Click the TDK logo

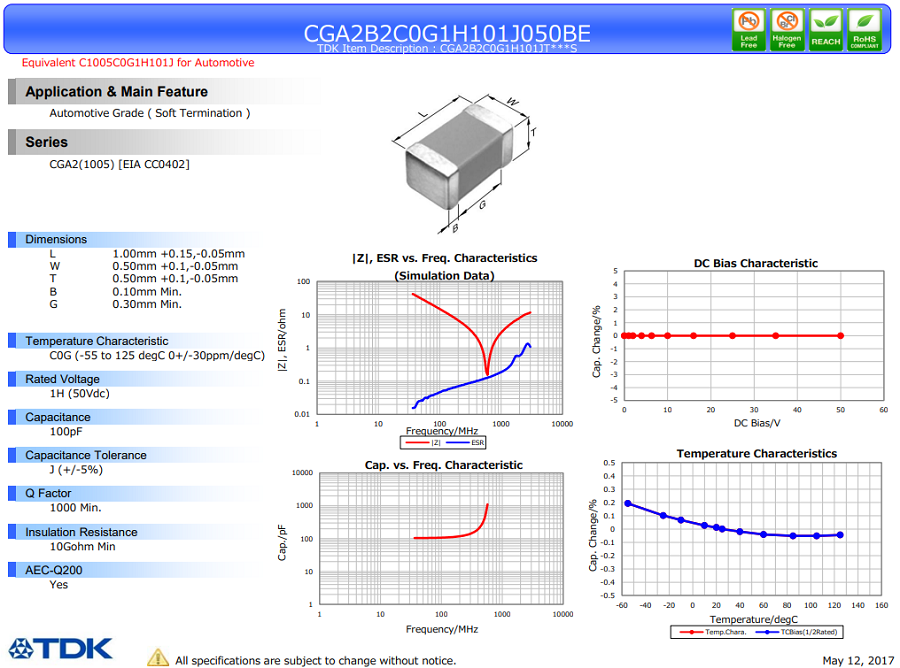click(x=60, y=648)
